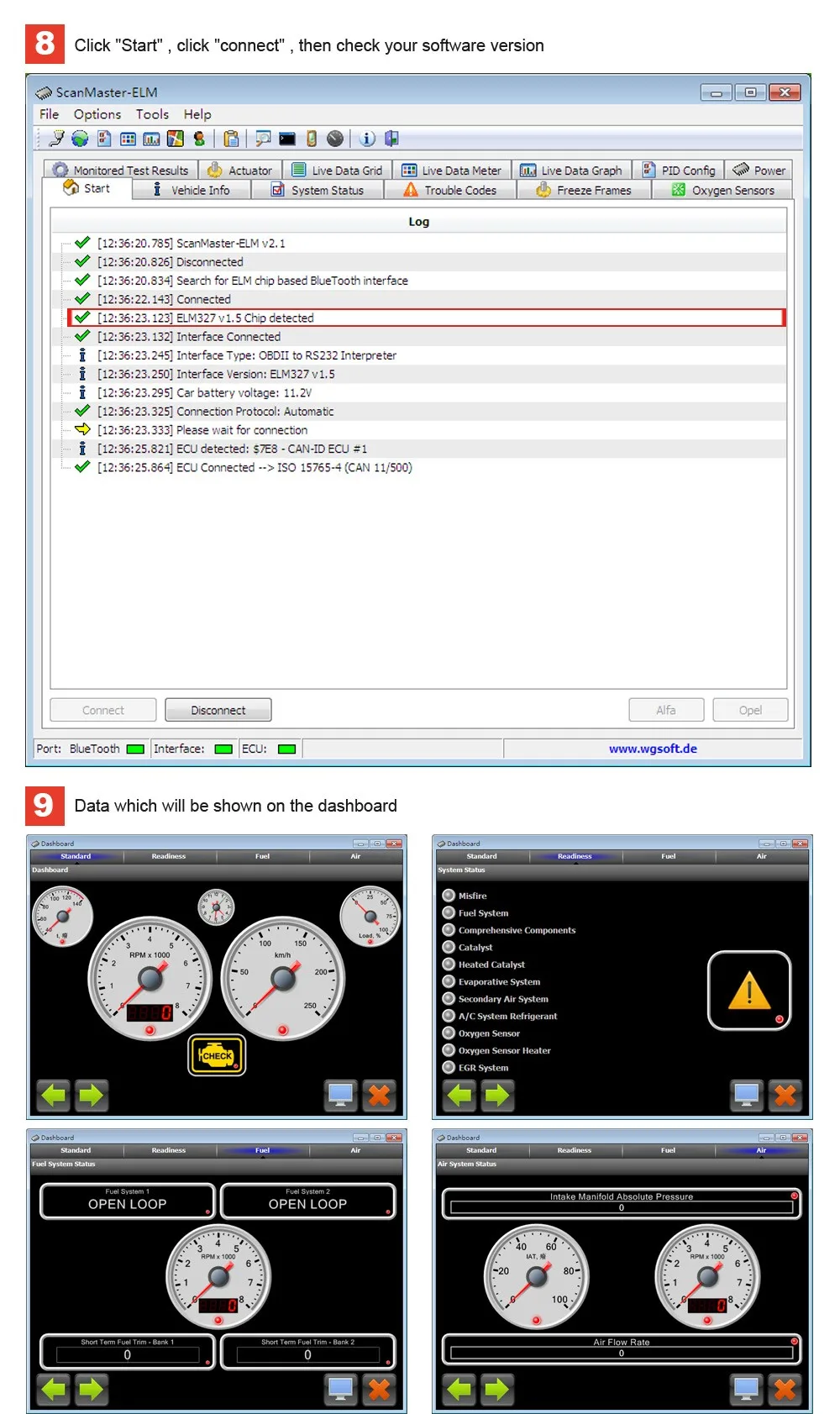The height and width of the screenshot is (1414, 840).
Task: Select Air tab in System Status dashboard
Action: [761, 856]
